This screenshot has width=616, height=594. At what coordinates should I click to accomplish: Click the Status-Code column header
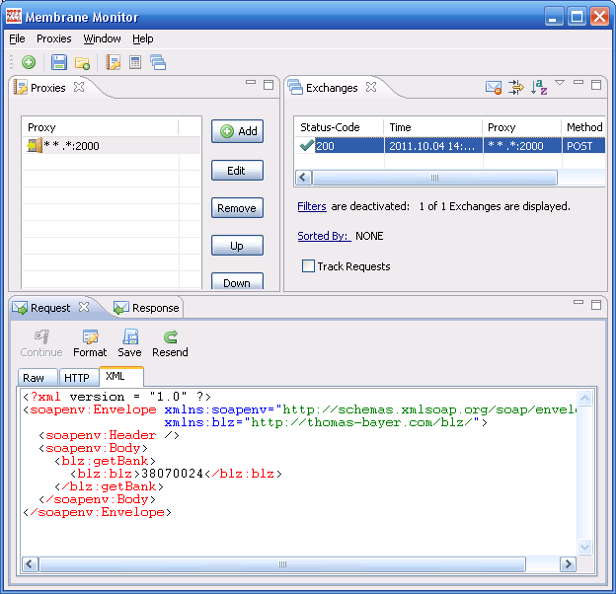tap(339, 127)
